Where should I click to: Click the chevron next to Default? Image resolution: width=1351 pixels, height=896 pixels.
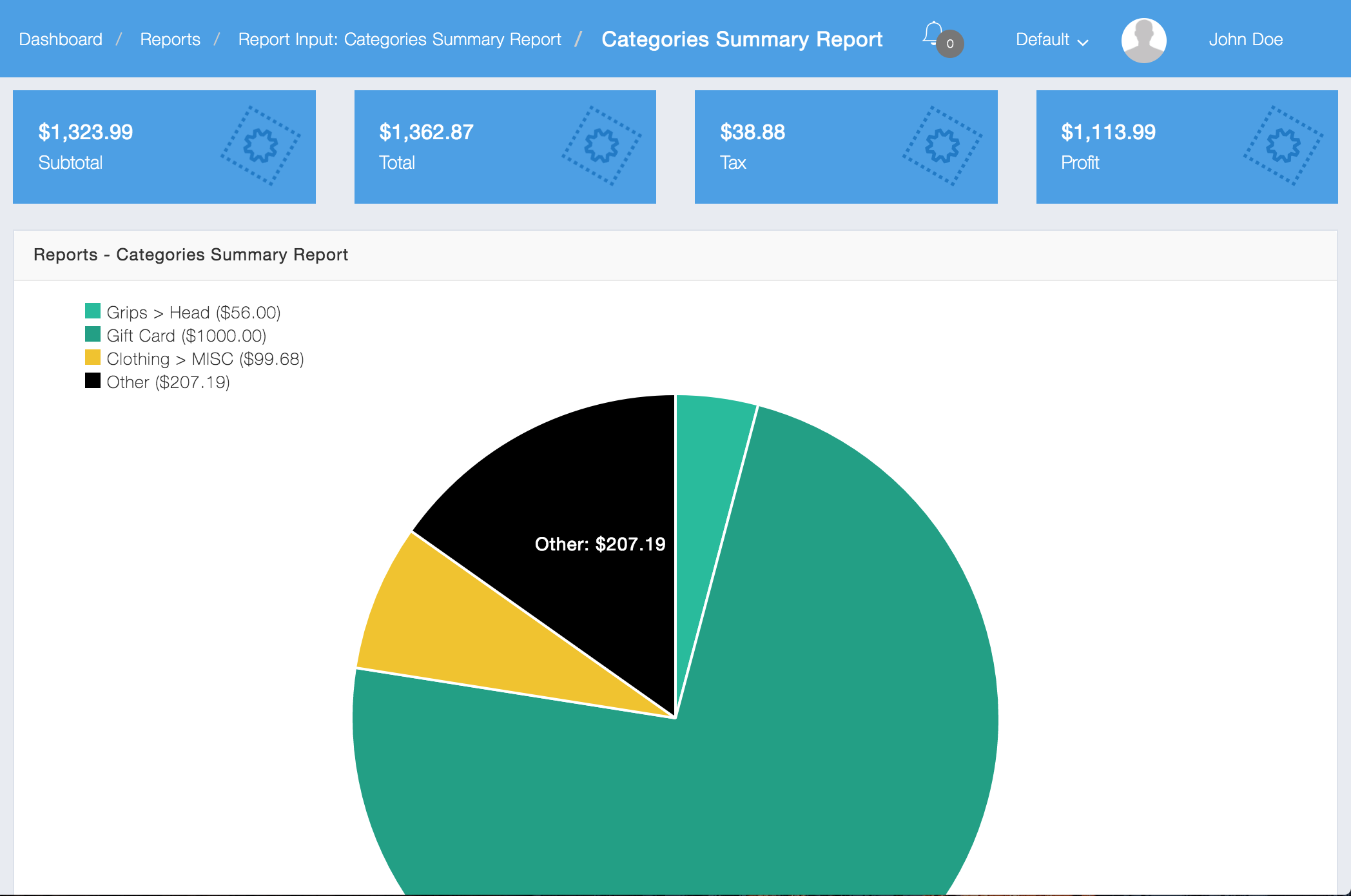pos(1084,42)
